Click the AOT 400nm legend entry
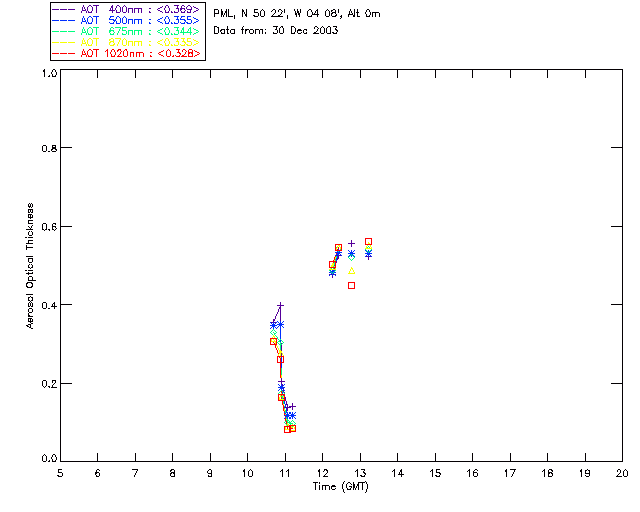Screen dimensions: 640x512 (x=127, y=9)
